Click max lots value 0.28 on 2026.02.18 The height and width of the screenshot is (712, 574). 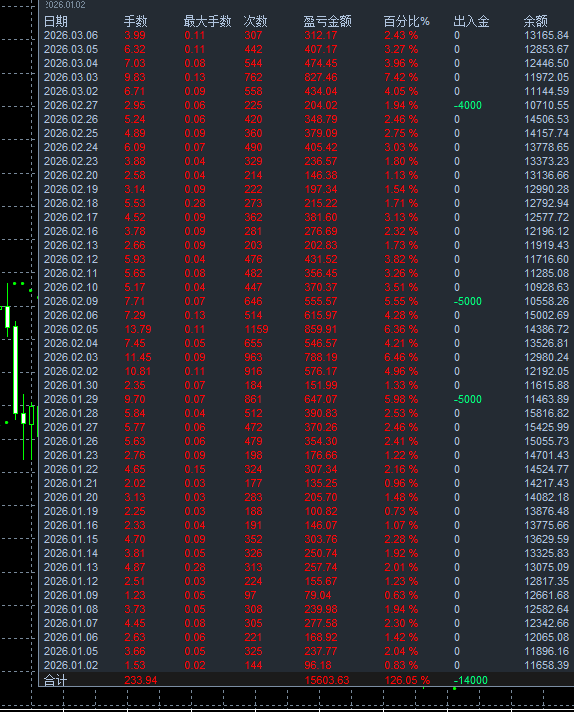pos(195,203)
